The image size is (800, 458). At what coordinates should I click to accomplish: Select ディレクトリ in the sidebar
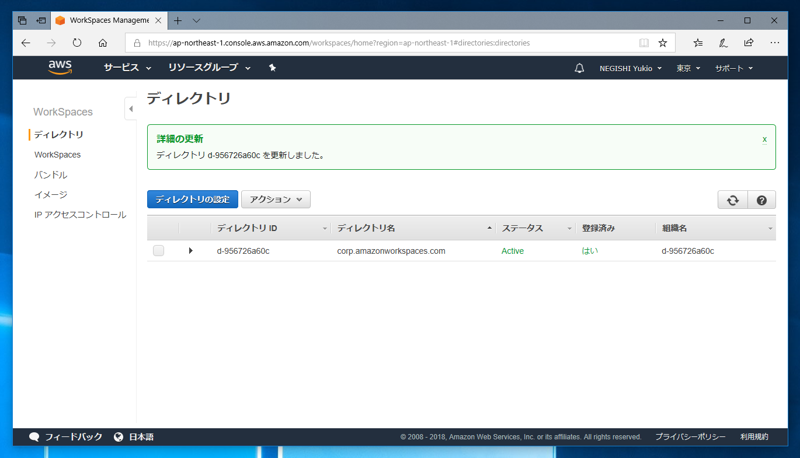coord(59,135)
